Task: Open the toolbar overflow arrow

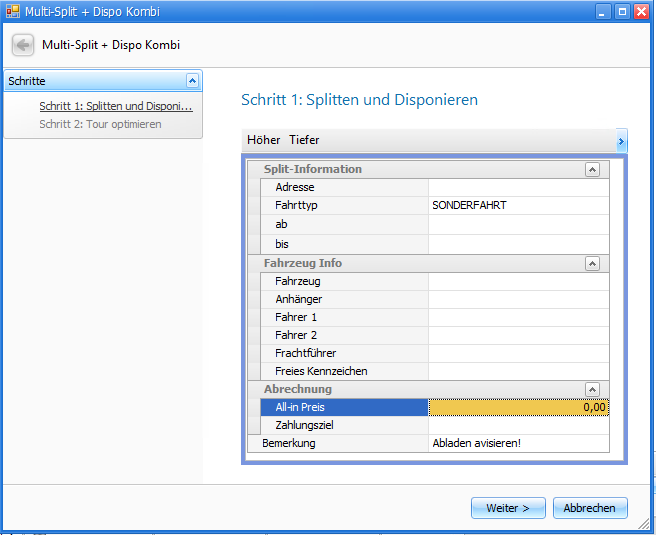Action: (x=621, y=141)
